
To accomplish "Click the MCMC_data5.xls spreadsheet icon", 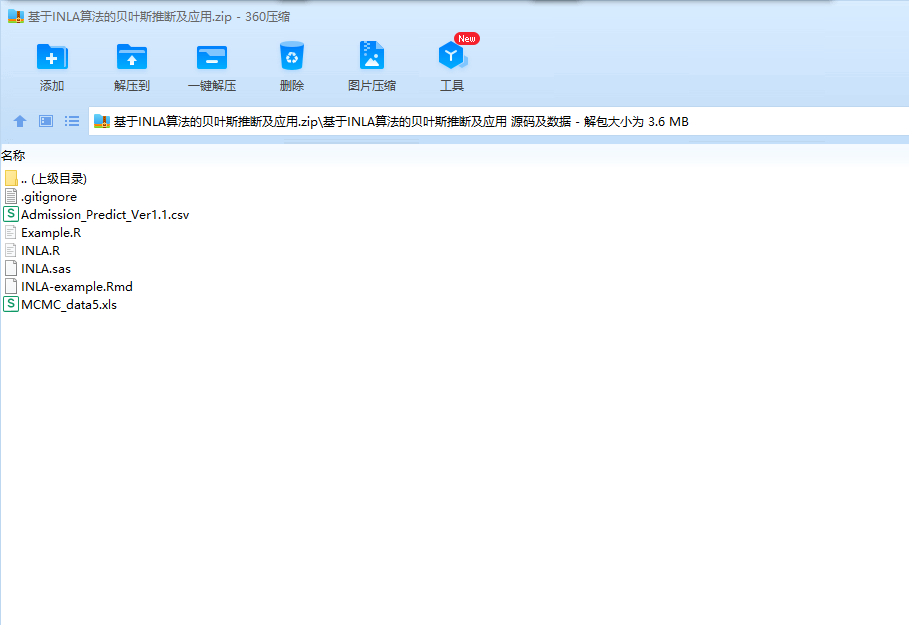I will 11,304.
